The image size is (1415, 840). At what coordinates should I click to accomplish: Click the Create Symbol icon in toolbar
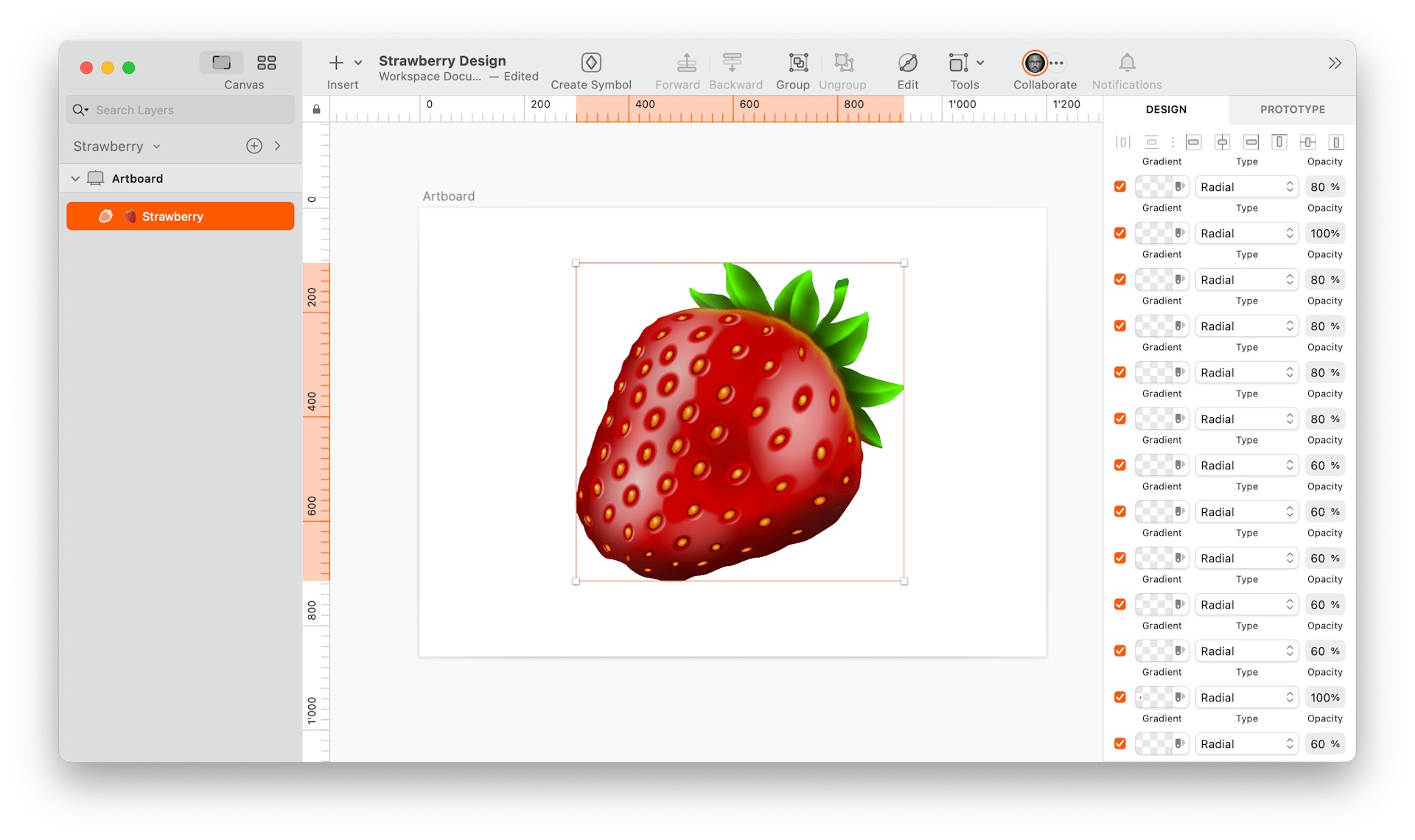[x=591, y=63]
